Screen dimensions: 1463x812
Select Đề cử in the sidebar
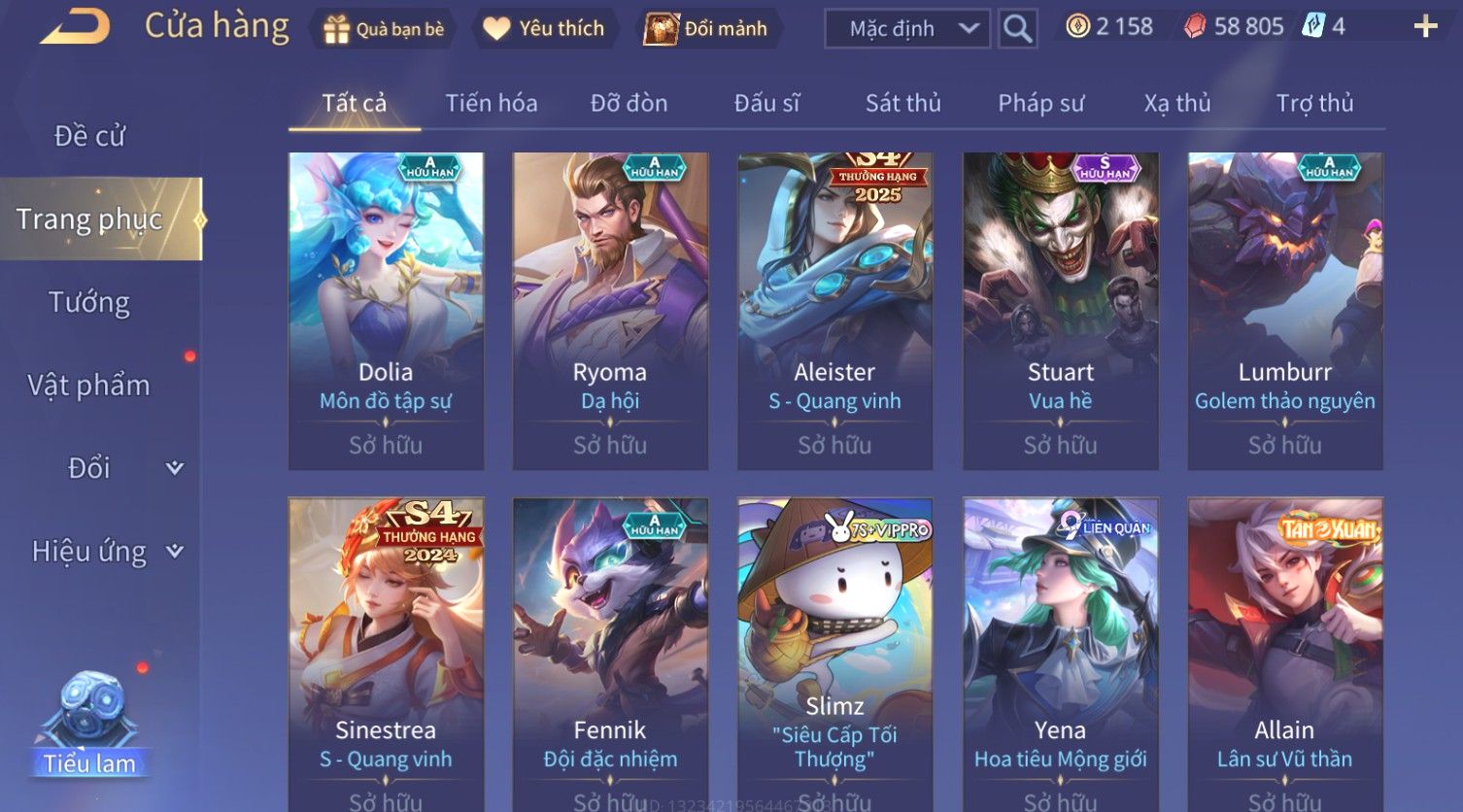(89, 136)
